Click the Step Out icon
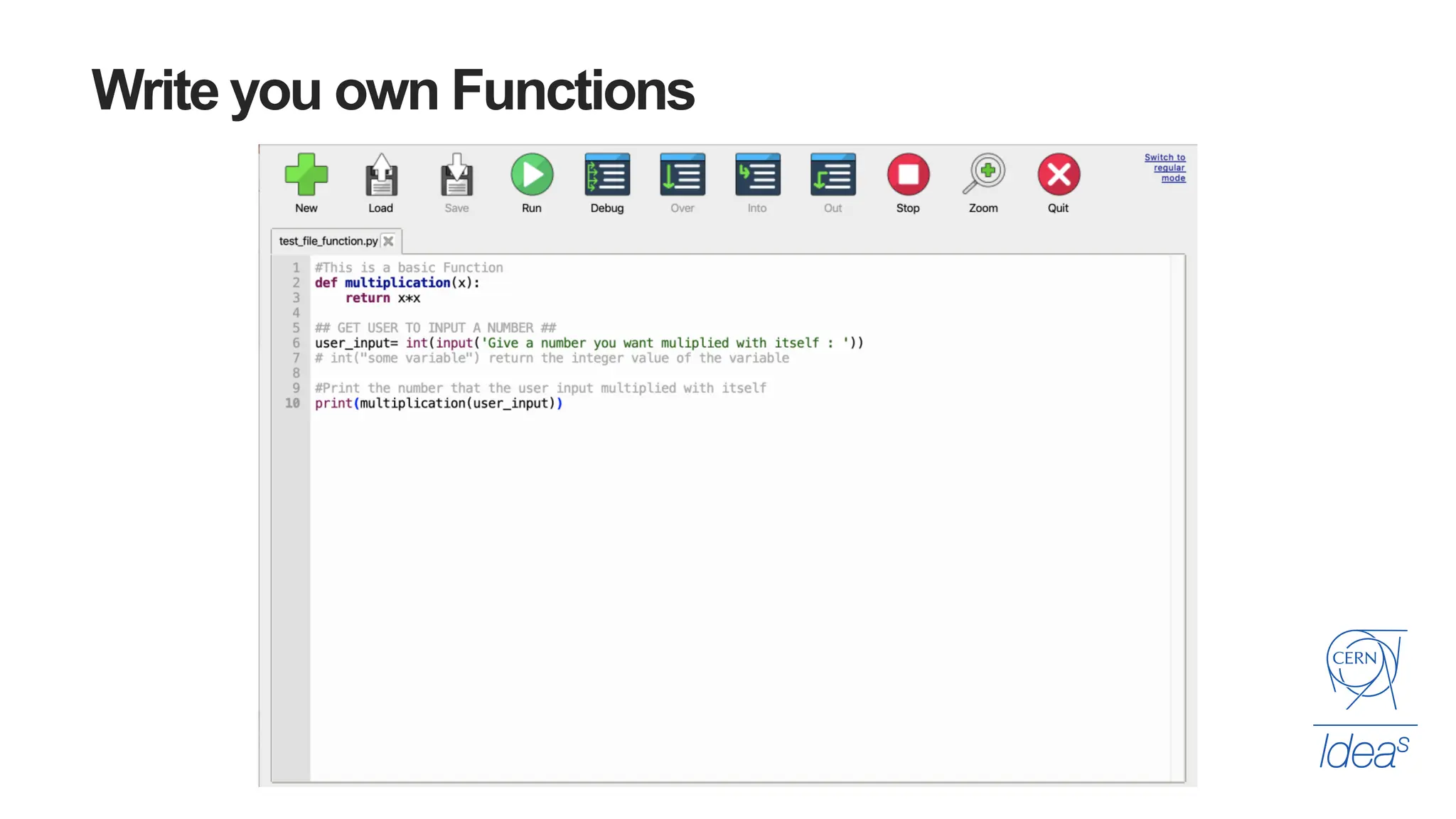 coord(833,175)
